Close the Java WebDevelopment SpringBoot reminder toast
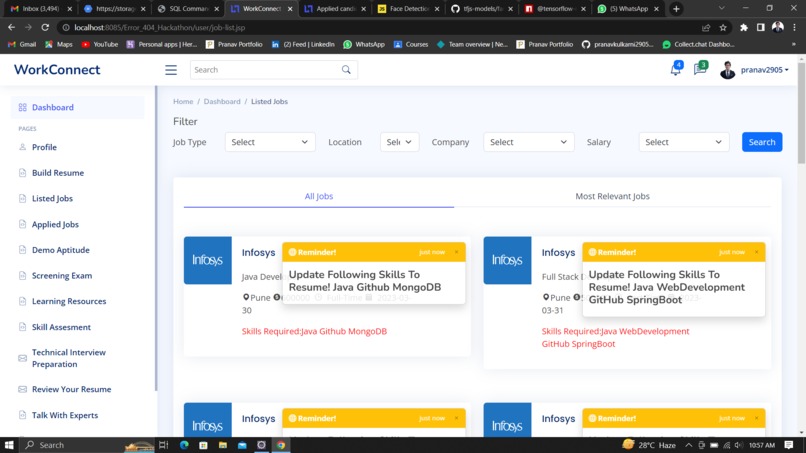The width and height of the screenshot is (806, 453). tap(756, 252)
